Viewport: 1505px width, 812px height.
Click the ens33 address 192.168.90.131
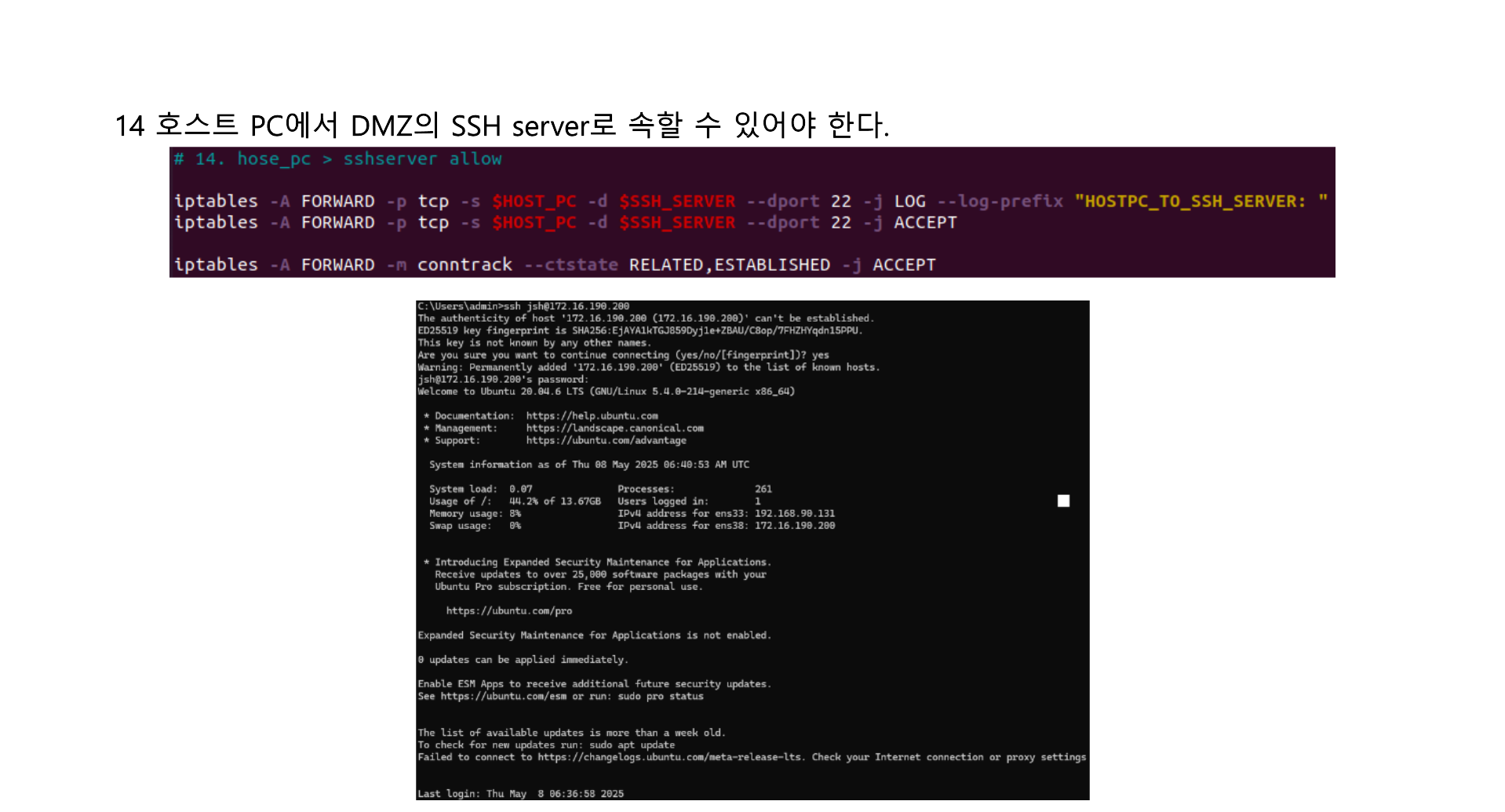795,514
